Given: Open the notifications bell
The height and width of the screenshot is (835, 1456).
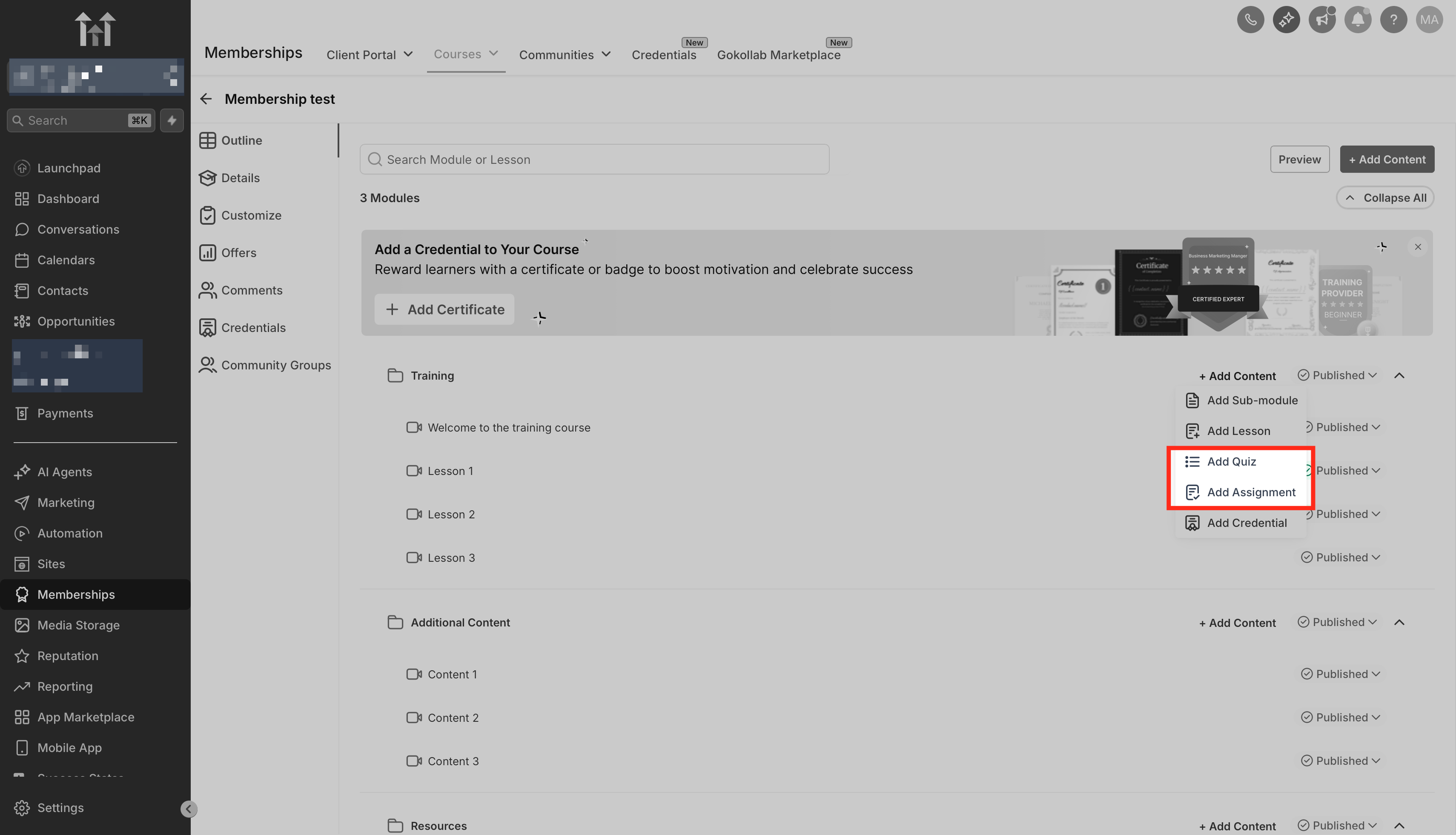Looking at the screenshot, I should (x=1357, y=20).
